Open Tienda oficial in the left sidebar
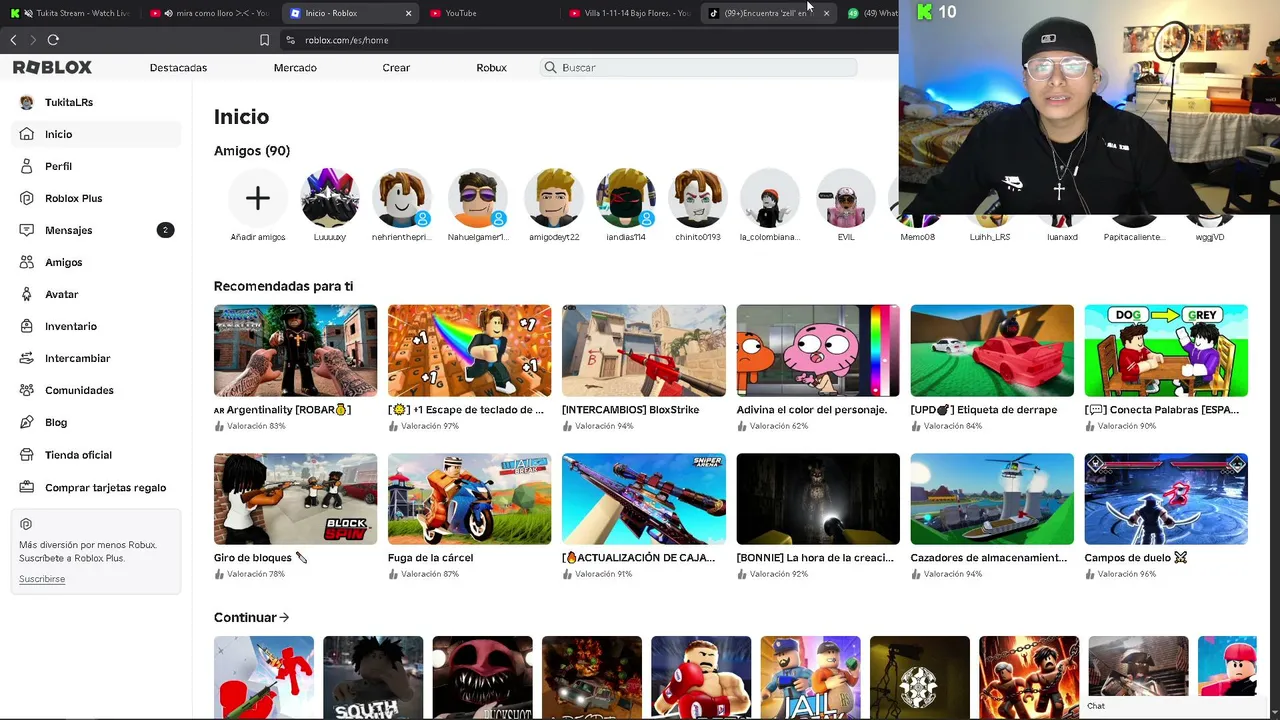1280x720 pixels. (96, 455)
